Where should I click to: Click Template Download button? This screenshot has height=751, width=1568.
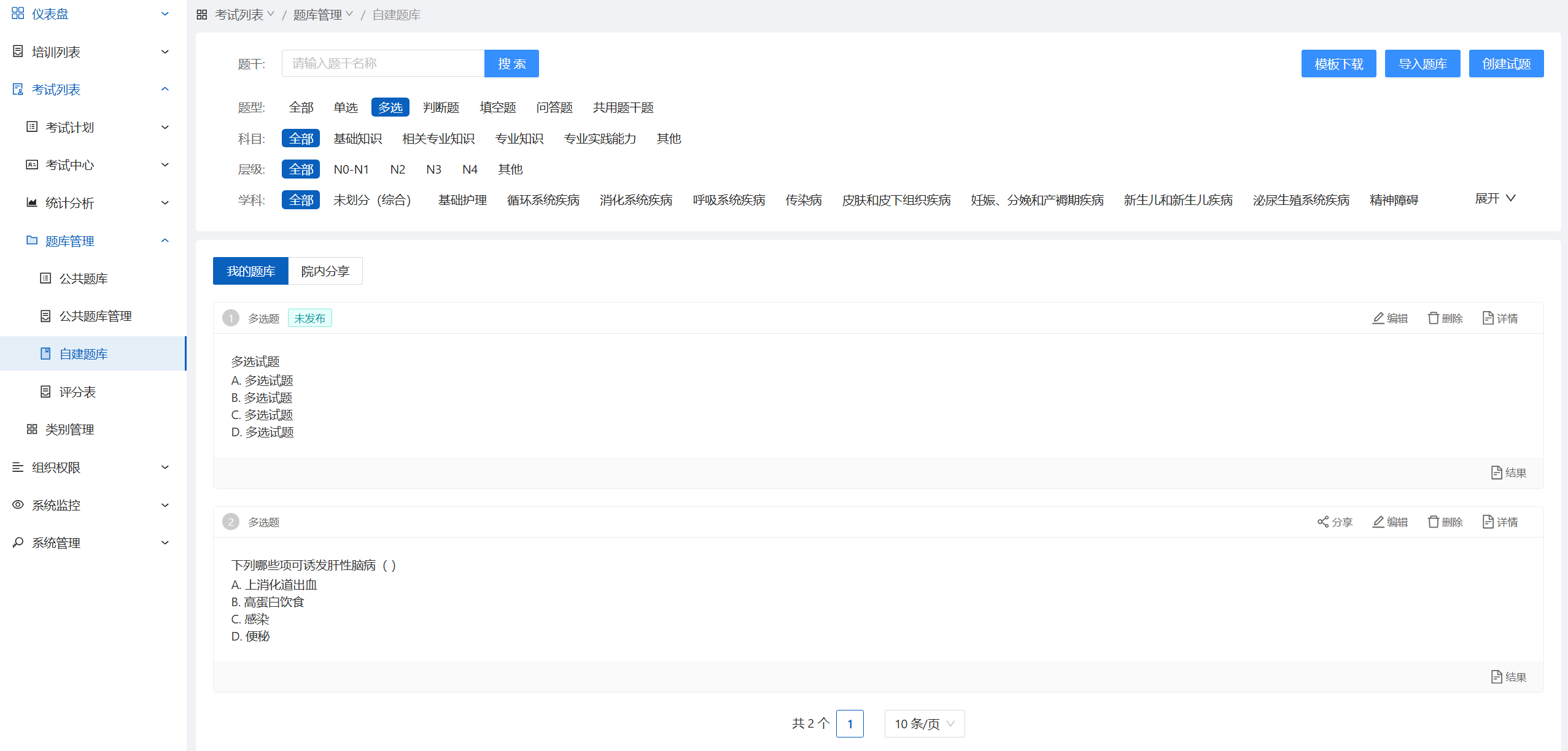(1338, 64)
